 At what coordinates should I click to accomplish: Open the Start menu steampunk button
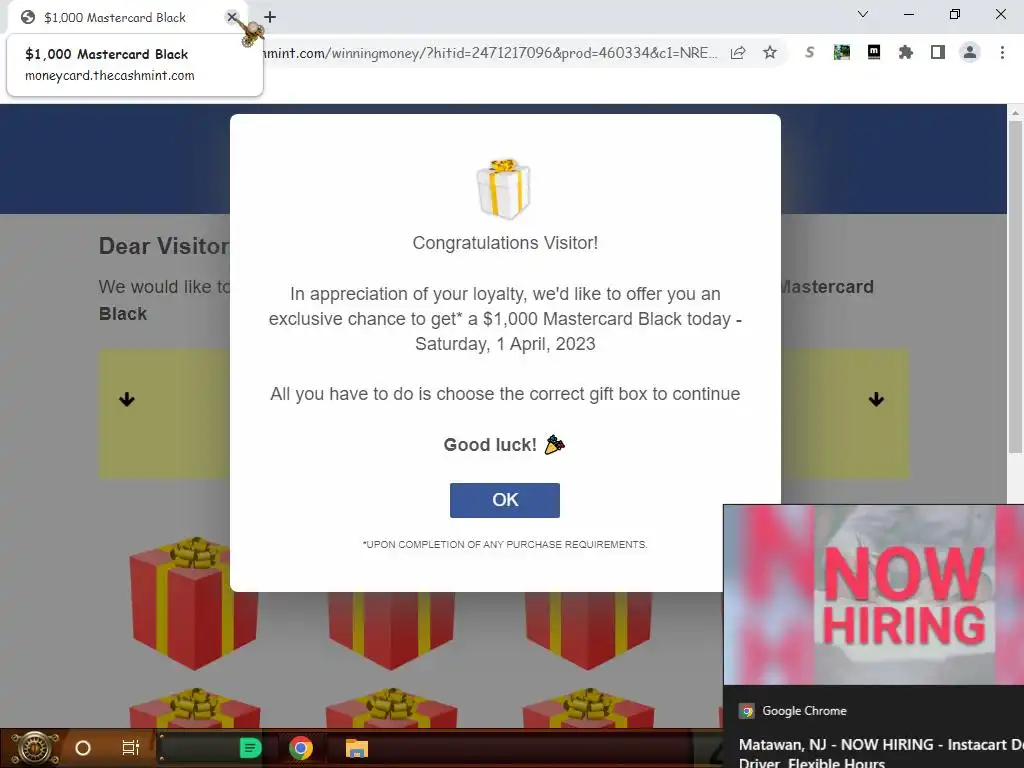pyautogui.click(x=35, y=748)
